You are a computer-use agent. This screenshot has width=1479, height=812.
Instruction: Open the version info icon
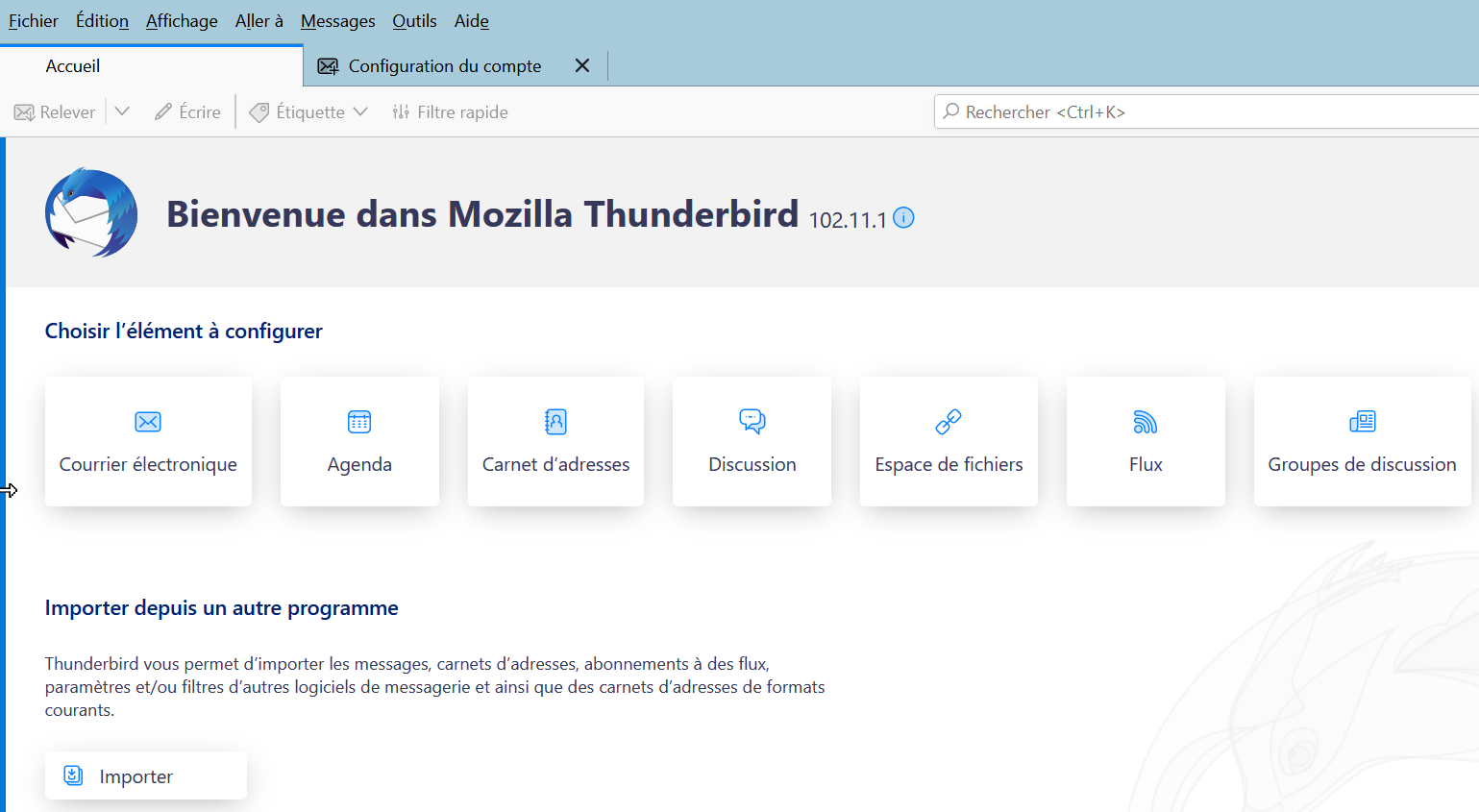(x=903, y=218)
